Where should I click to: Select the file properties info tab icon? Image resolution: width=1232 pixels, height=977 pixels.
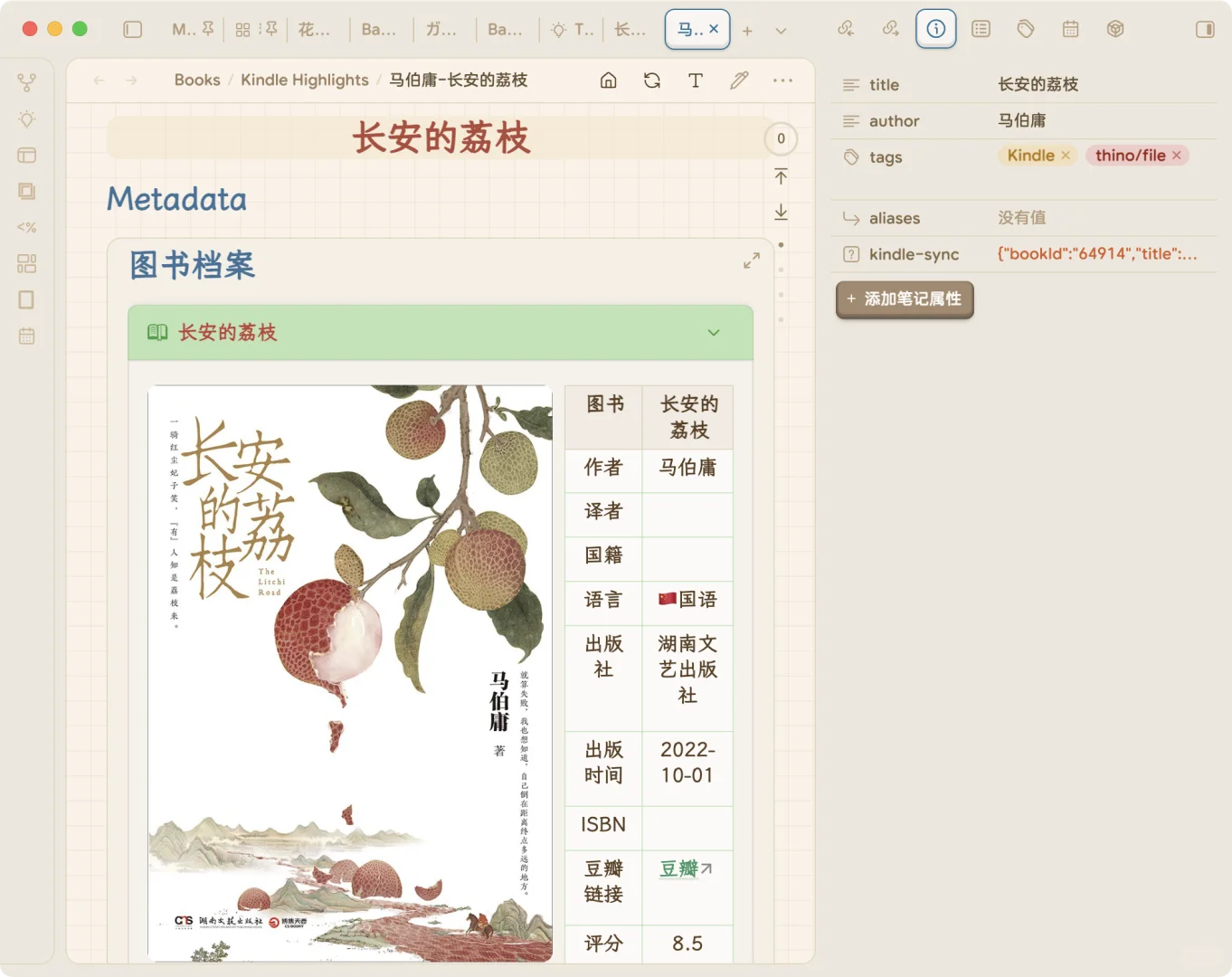[x=936, y=29]
